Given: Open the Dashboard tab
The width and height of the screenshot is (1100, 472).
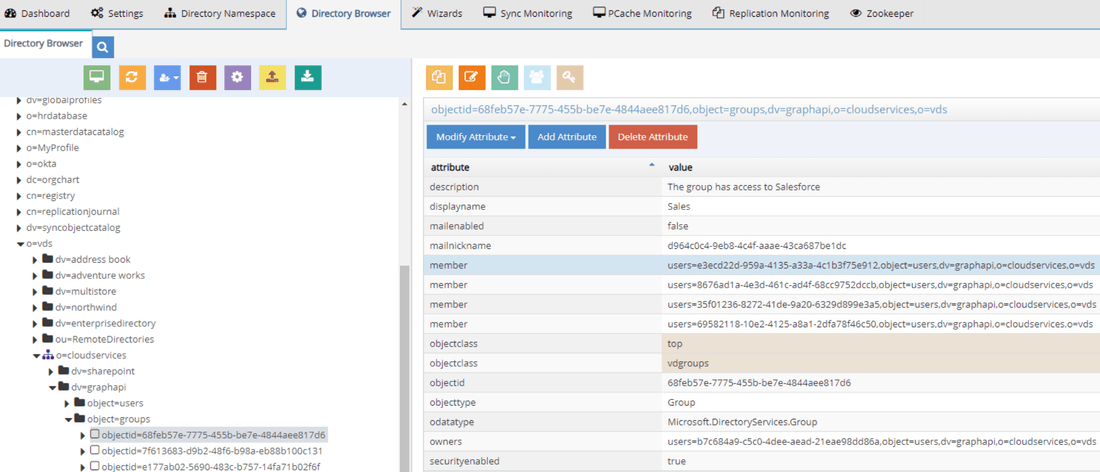Looking at the screenshot, I should pyautogui.click(x=37, y=13).
